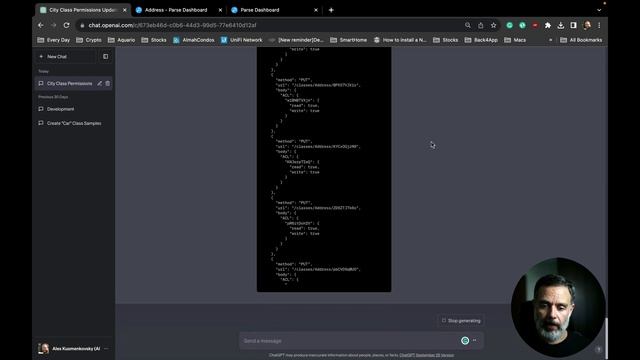
Task: Open the Create "Car" Class Samples chat
Action: pyautogui.click(x=73, y=123)
